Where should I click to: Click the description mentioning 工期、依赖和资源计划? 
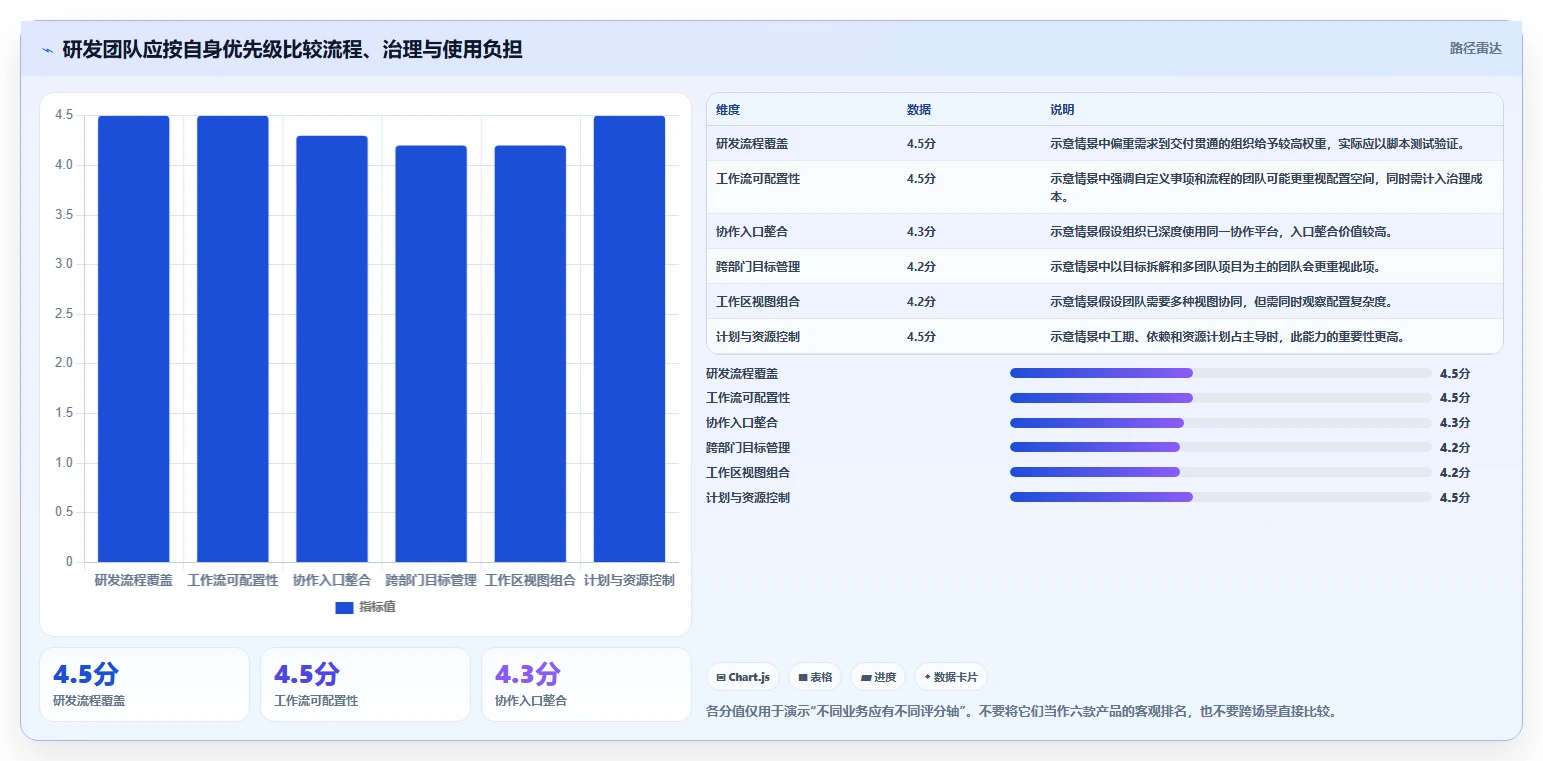1227,337
